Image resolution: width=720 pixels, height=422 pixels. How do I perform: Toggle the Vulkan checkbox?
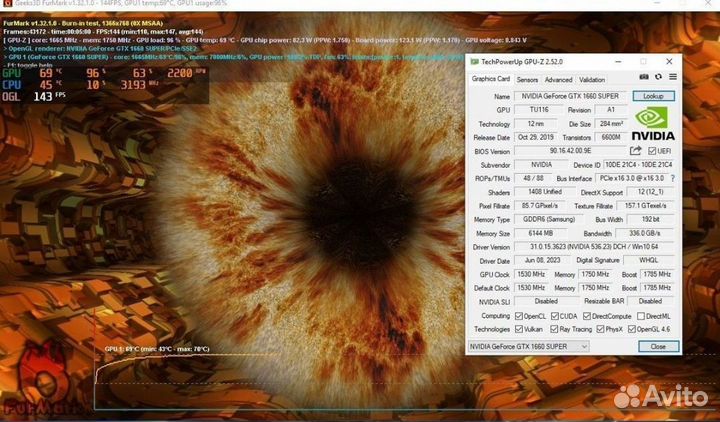click(x=519, y=329)
